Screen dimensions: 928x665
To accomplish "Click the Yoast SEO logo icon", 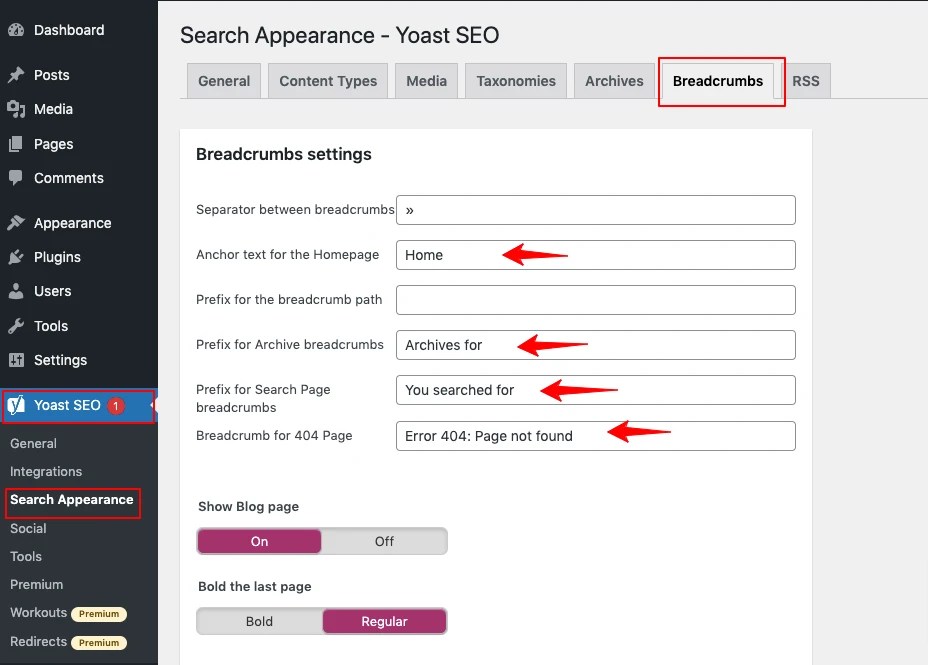I will [17, 405].
